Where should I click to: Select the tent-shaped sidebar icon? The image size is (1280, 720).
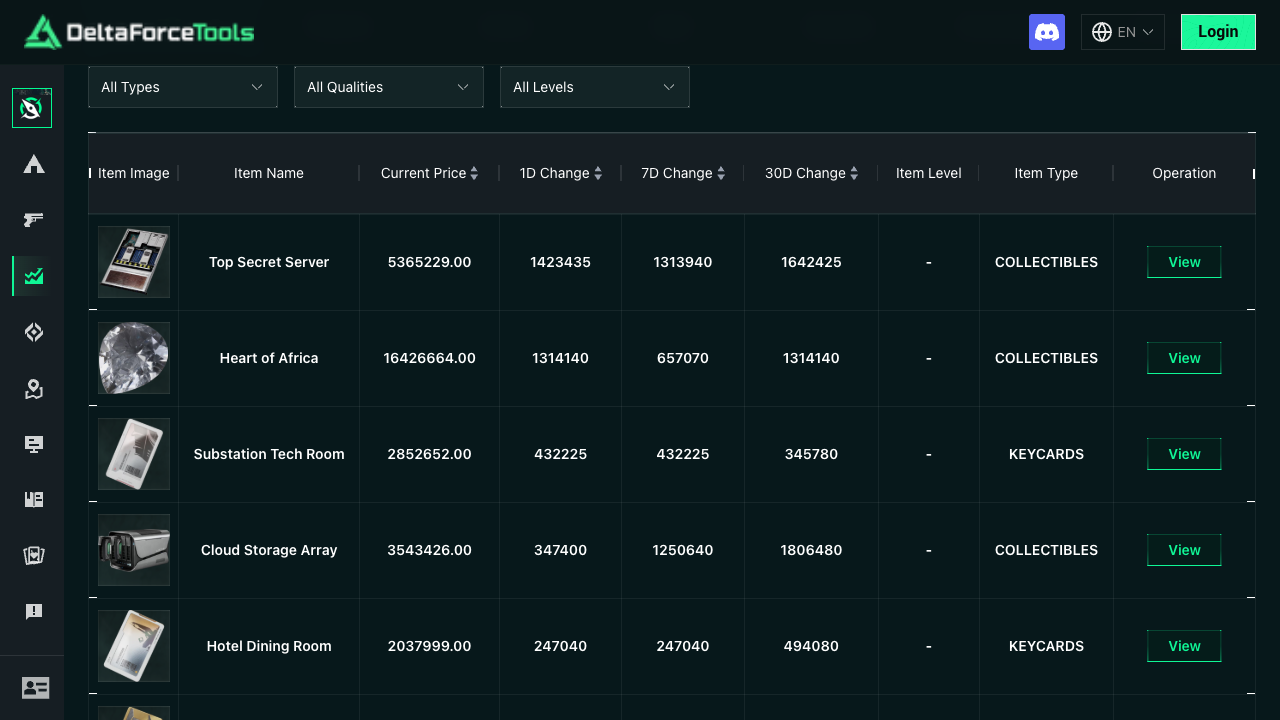[x=34, y=164]
